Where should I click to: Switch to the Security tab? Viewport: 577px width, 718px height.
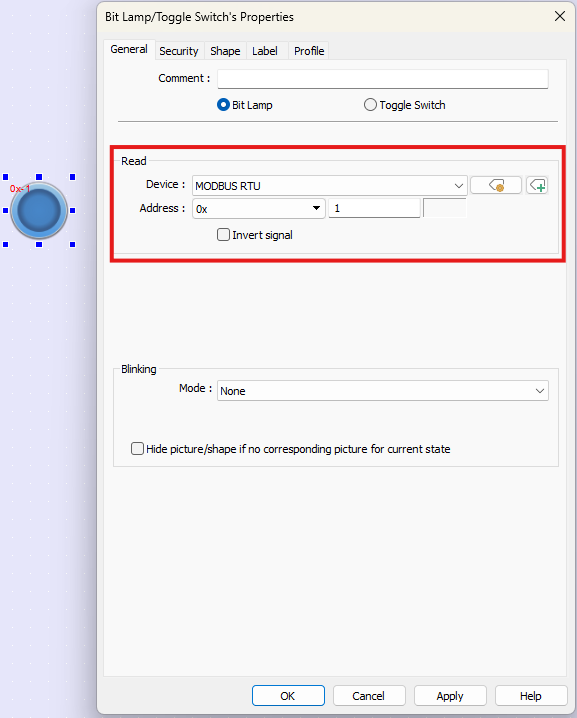click(179, 51)
